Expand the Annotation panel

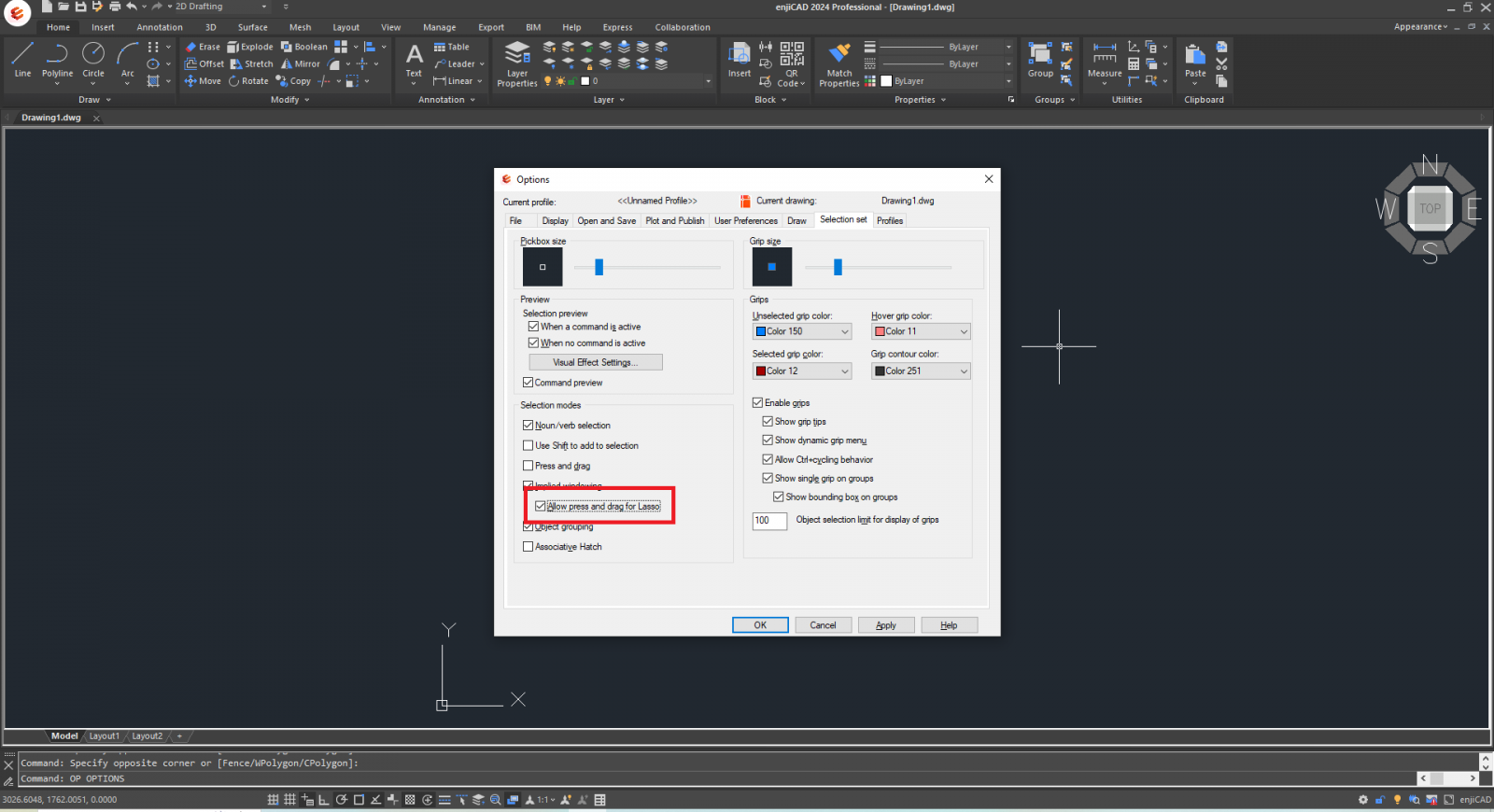447,100
